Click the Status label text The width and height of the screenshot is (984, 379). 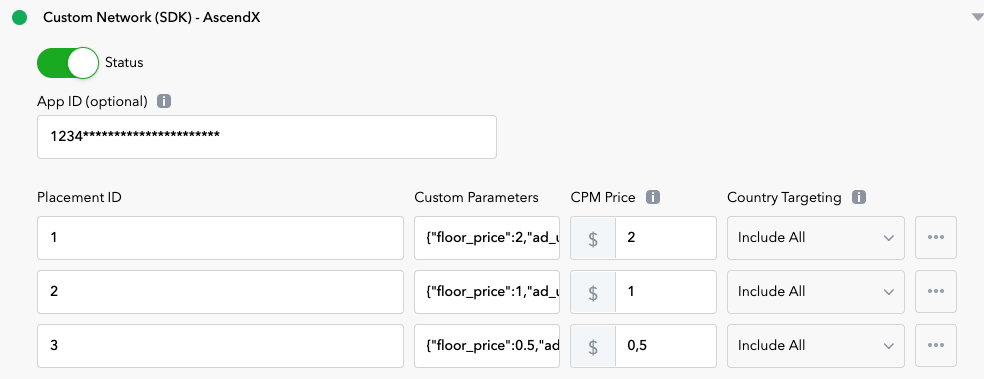[x=124, y=63]
